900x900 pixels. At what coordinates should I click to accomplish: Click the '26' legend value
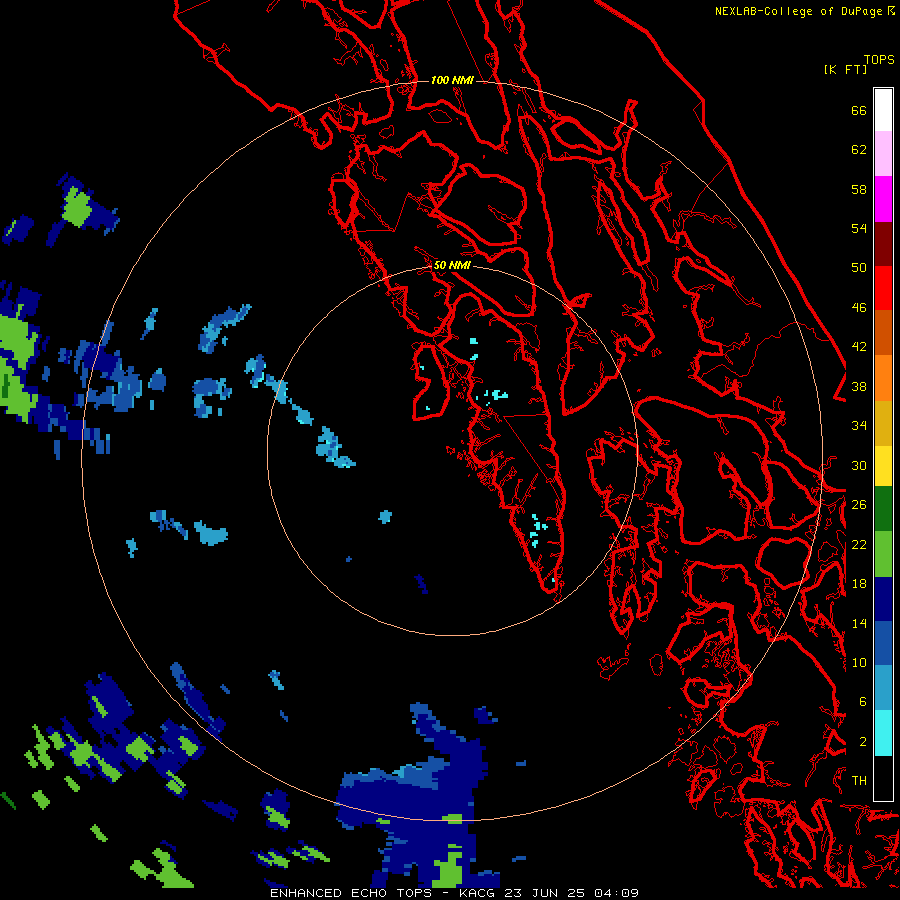pos(859,505)
